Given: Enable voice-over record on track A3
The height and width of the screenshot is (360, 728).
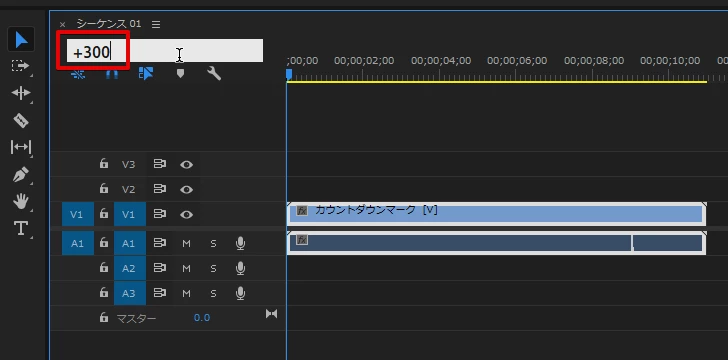Looking at the screenshot, I should click(x=240, y=294).
